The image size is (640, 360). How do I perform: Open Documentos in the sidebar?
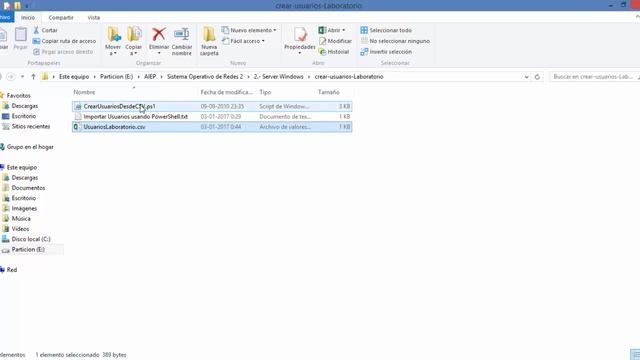pyautogui.click(x=28, y=188)
